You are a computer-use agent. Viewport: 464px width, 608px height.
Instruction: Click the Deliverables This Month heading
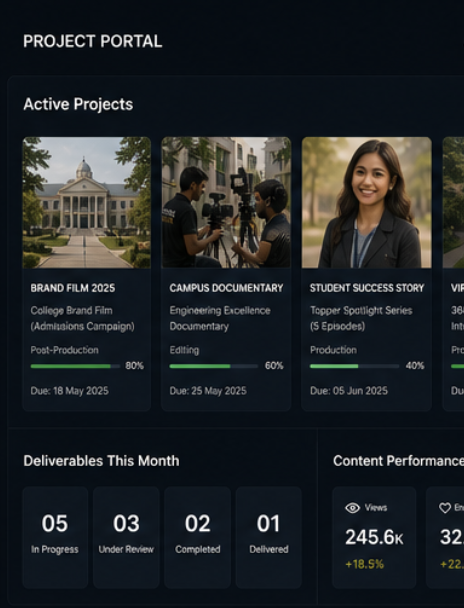pos(101,461)
